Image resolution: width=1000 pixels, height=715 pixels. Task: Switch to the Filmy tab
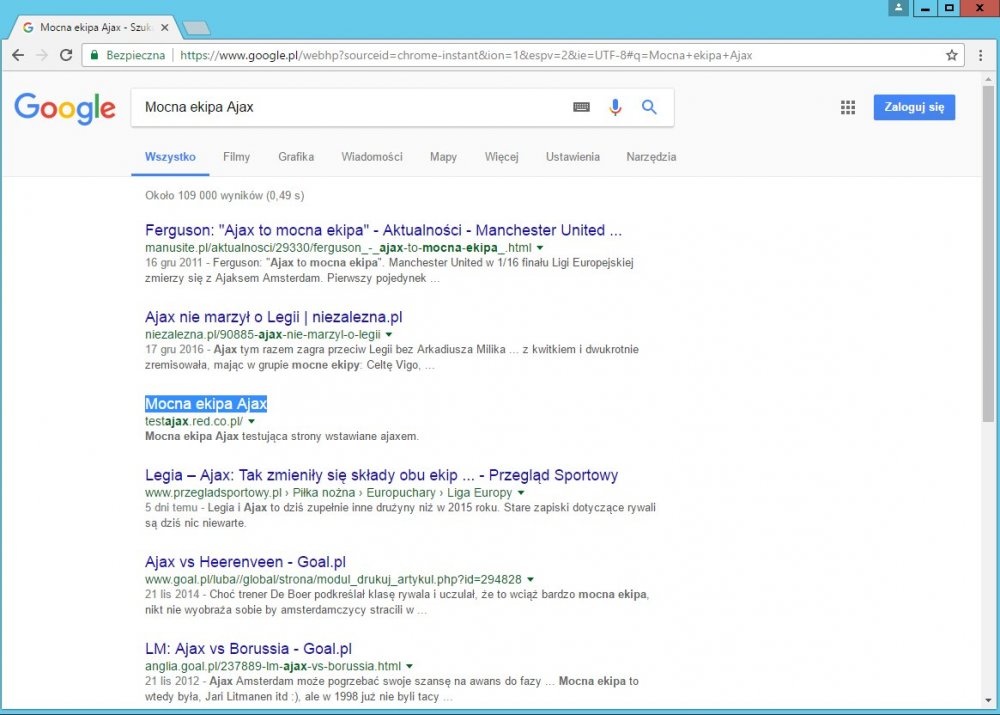tap(237, 157)
